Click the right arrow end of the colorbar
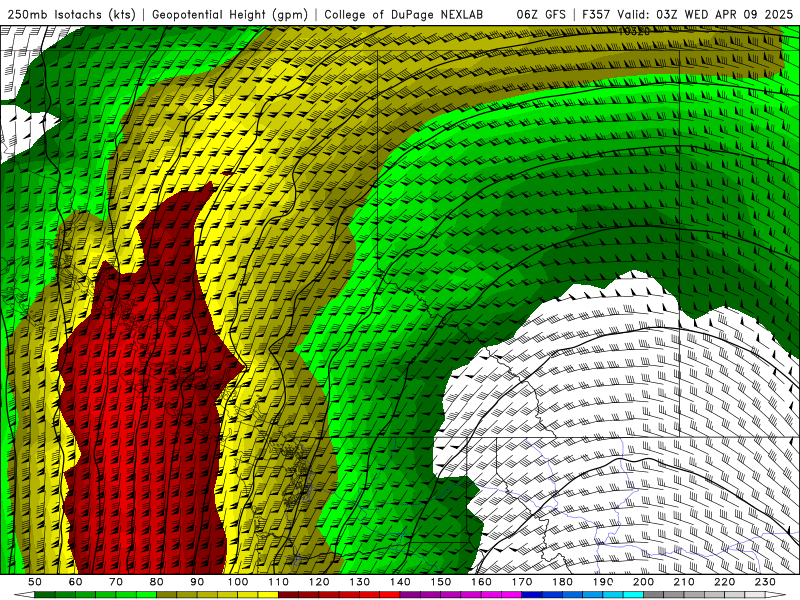This screenshot has width=800, height=600. pos(776,595)
